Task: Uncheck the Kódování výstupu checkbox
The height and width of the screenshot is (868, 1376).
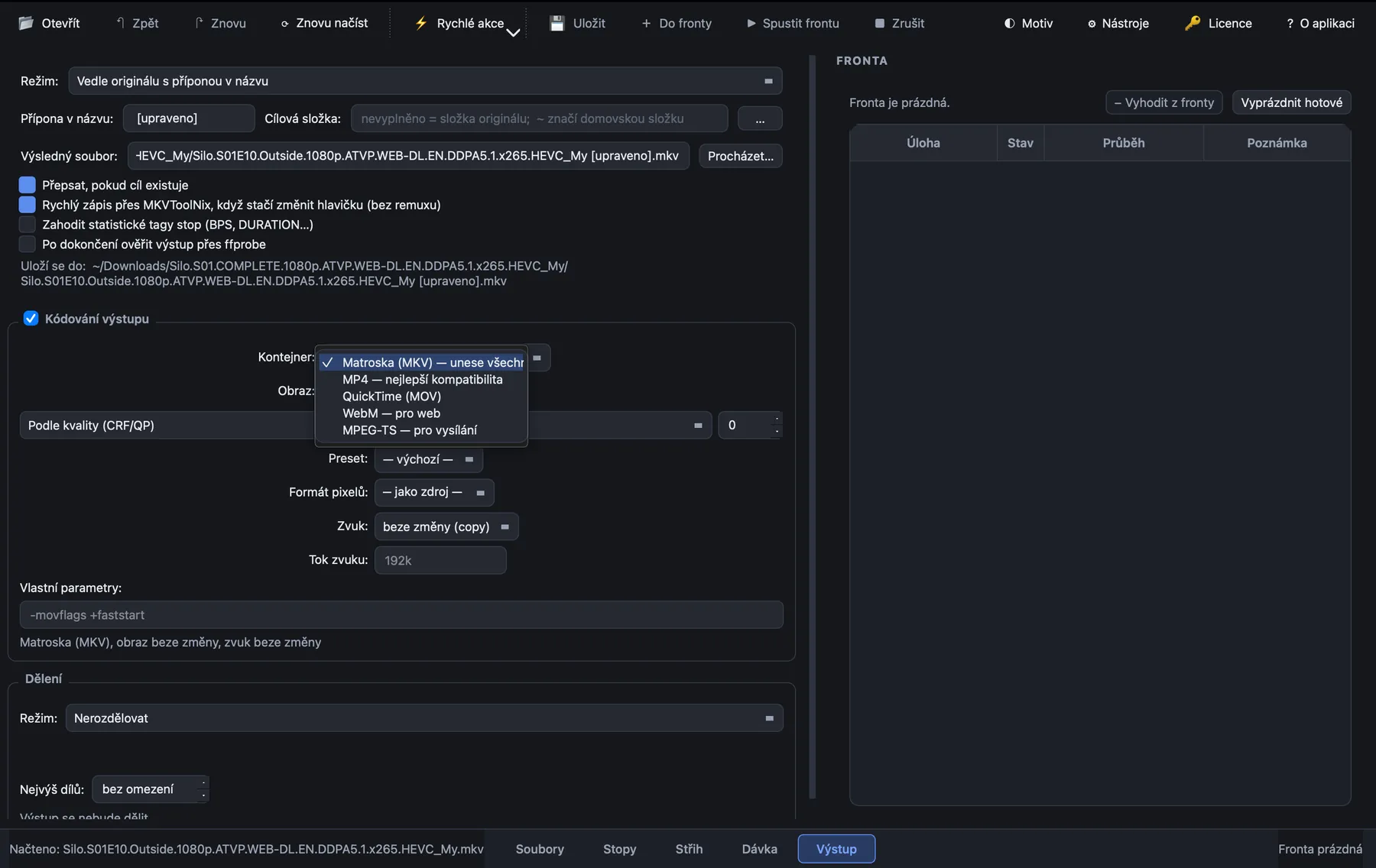Action: pyautogui.click(x=31, y=319)
